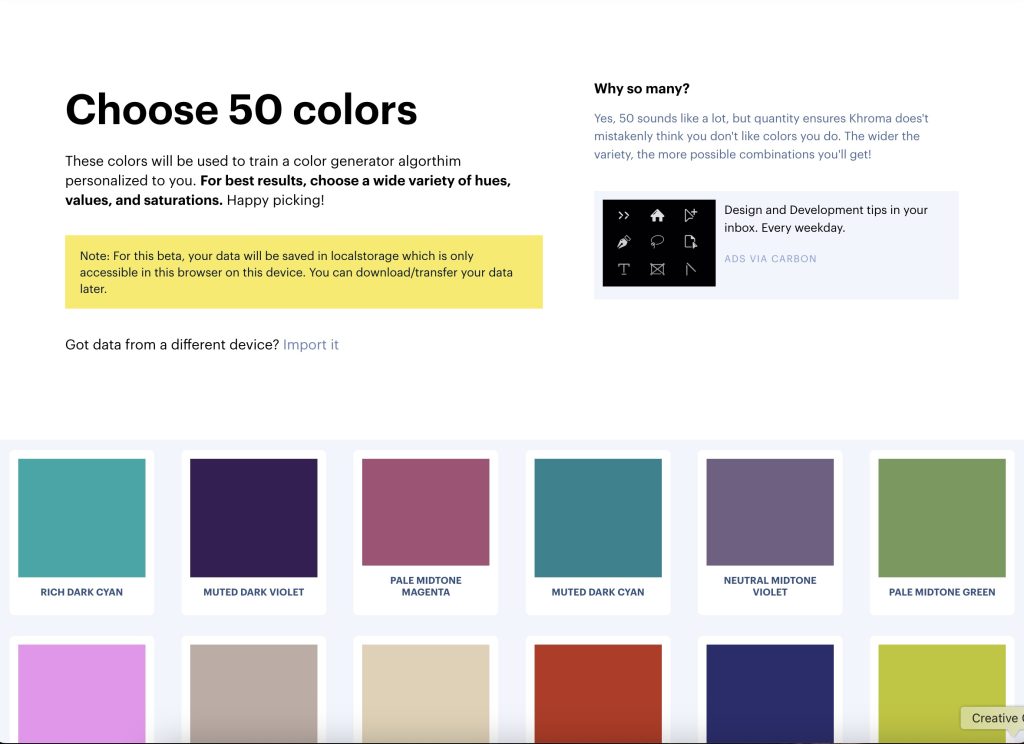
Task: Click the ADS VIA CARBON link
Action: (x=770, y=259)
